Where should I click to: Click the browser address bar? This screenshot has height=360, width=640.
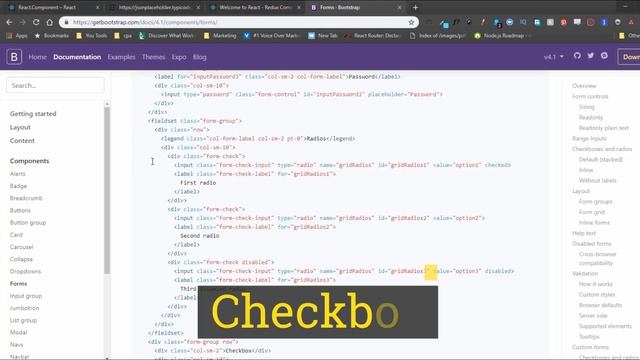[239, 22]
